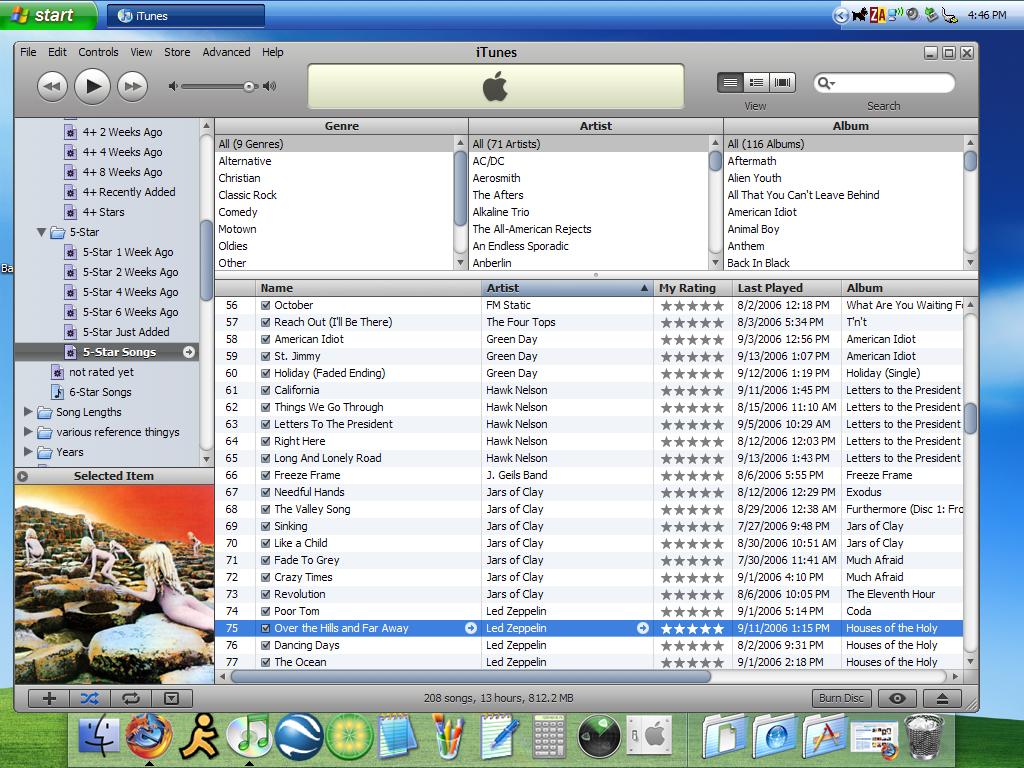The height and width of the screenshot is (768, 1024).
Task: Click the Burn Disc button
Action: [x=841, y=698]
